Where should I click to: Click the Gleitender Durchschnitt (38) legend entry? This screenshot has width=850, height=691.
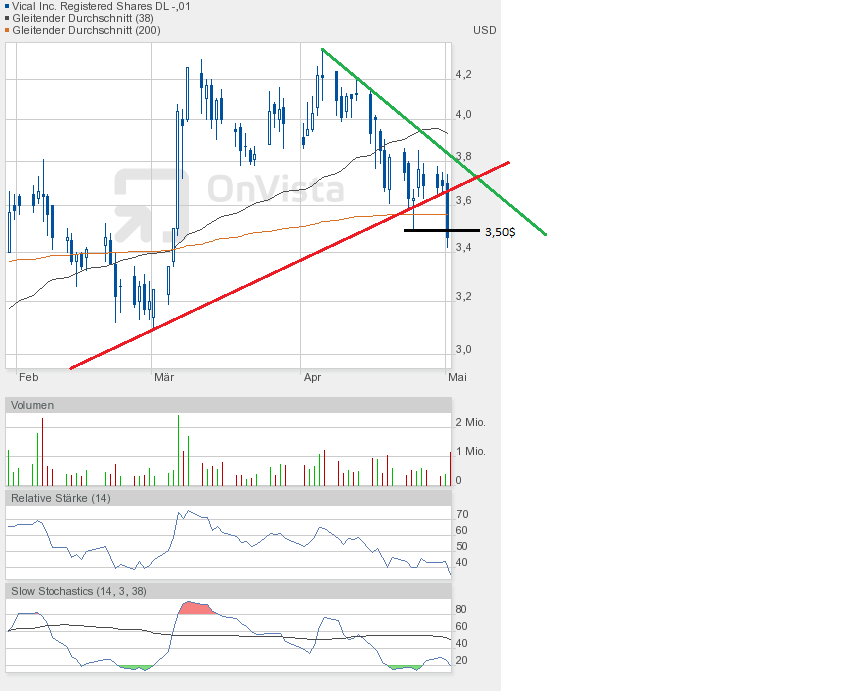[x=83, y=18]
